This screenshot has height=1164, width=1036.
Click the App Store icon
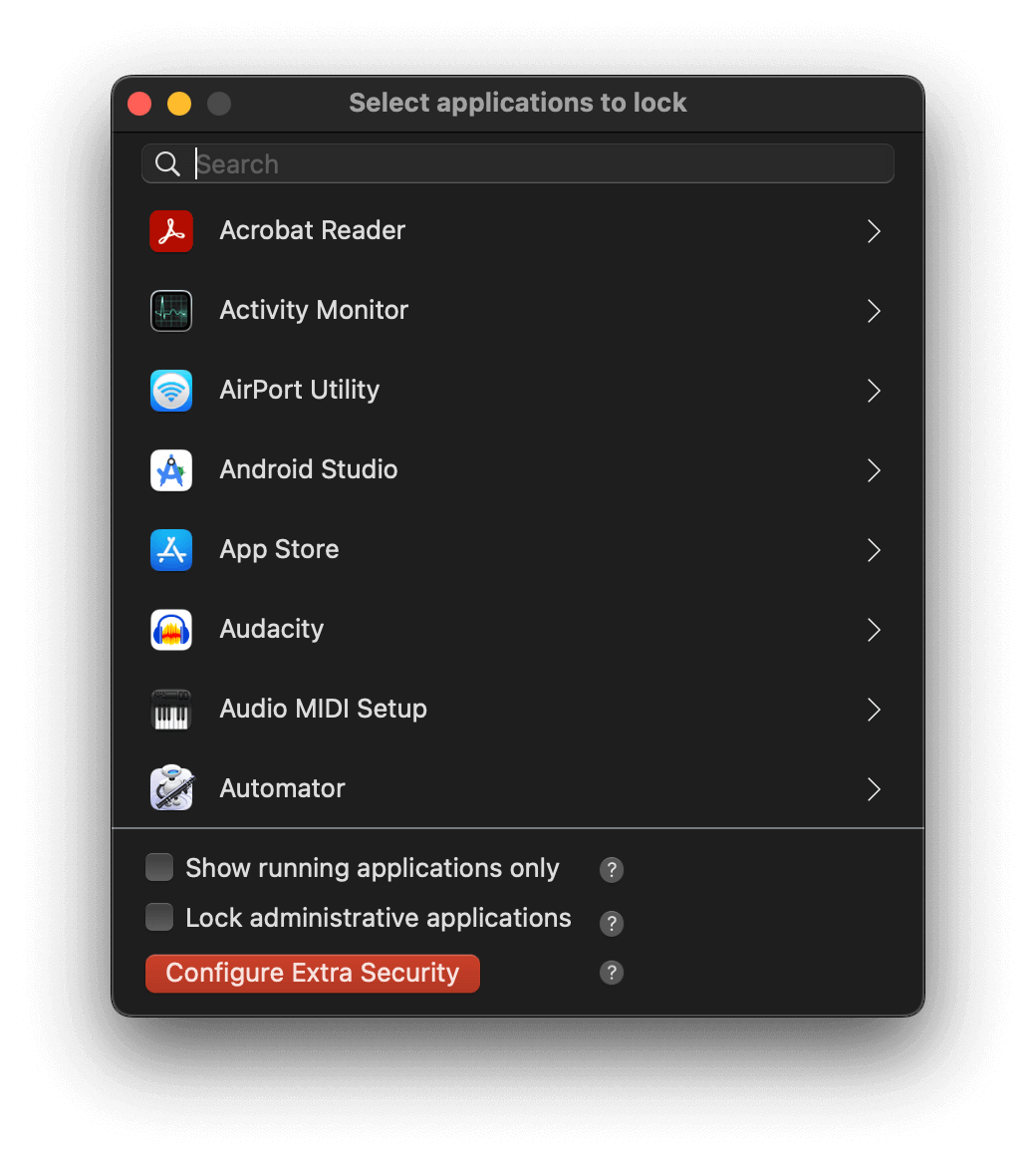(x=171, y=549)
